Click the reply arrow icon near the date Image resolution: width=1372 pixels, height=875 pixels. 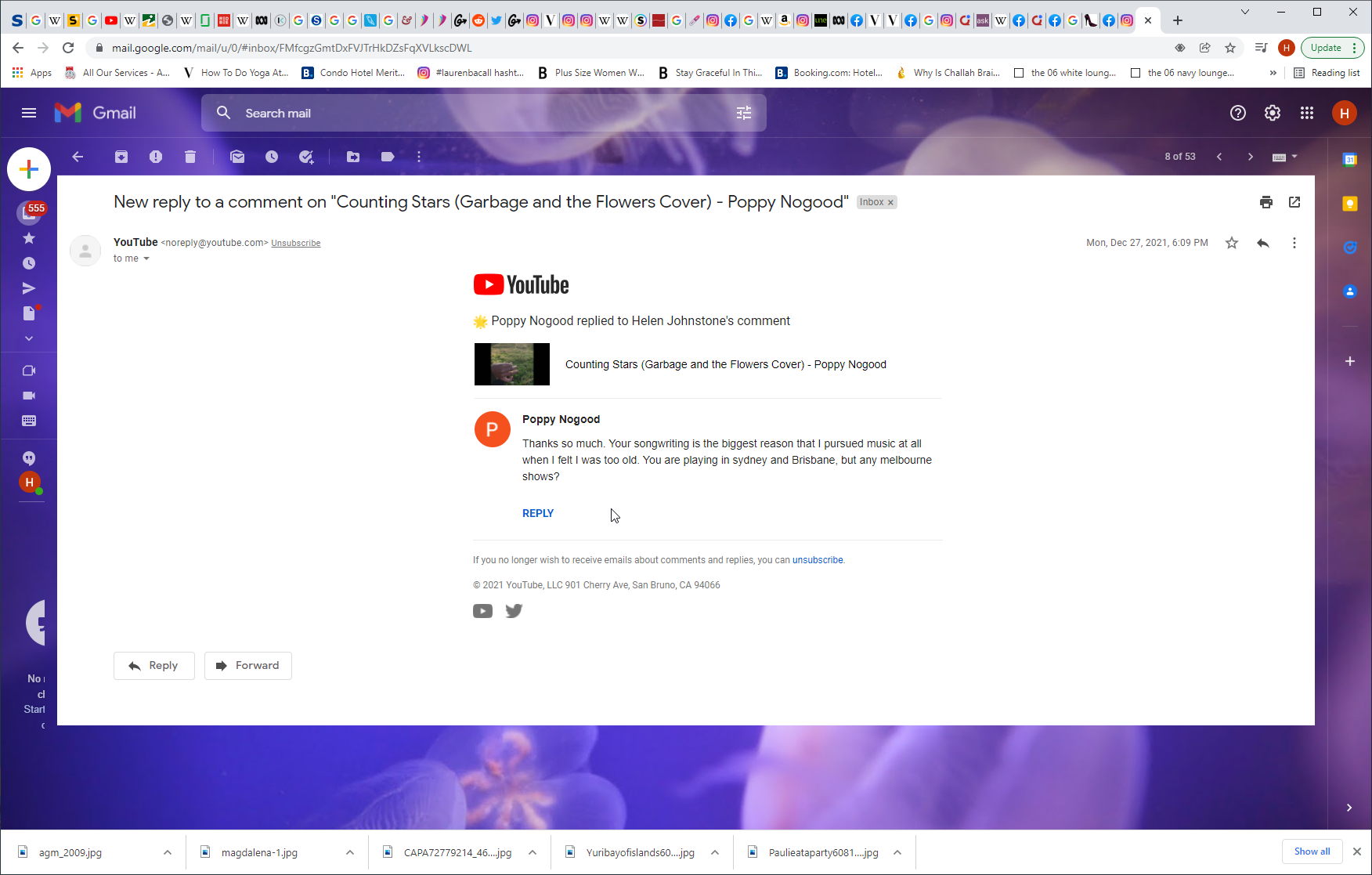click(x=1263, y=243)
